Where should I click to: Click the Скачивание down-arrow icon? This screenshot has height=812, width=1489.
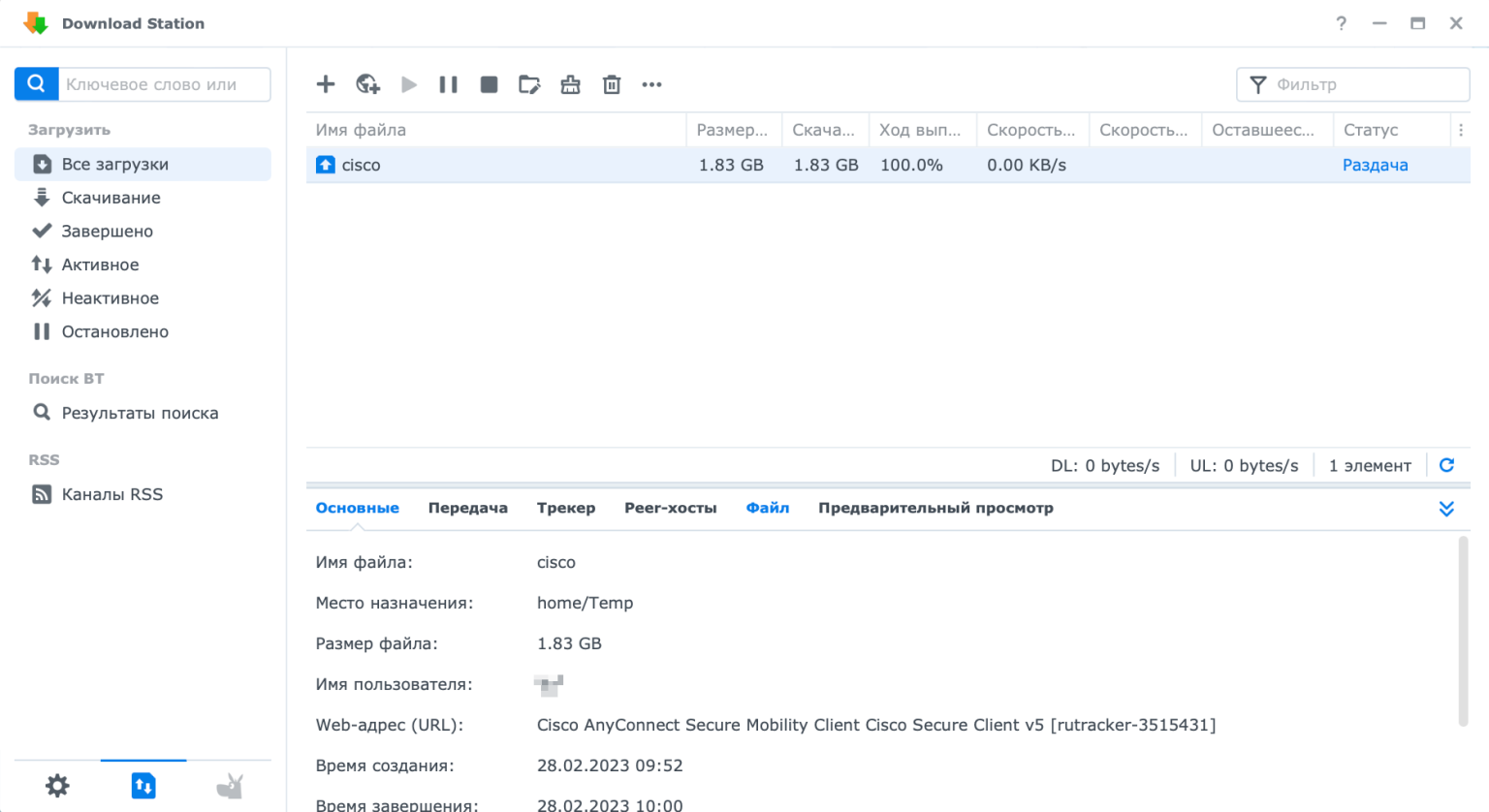[x=42, y=198]
